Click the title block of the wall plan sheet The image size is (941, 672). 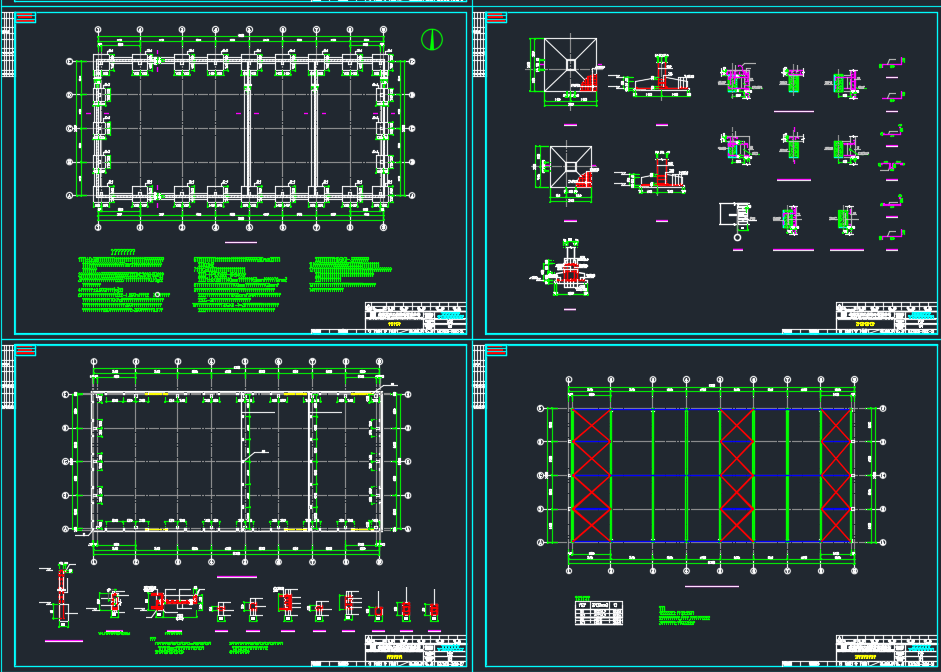[416, 650]
